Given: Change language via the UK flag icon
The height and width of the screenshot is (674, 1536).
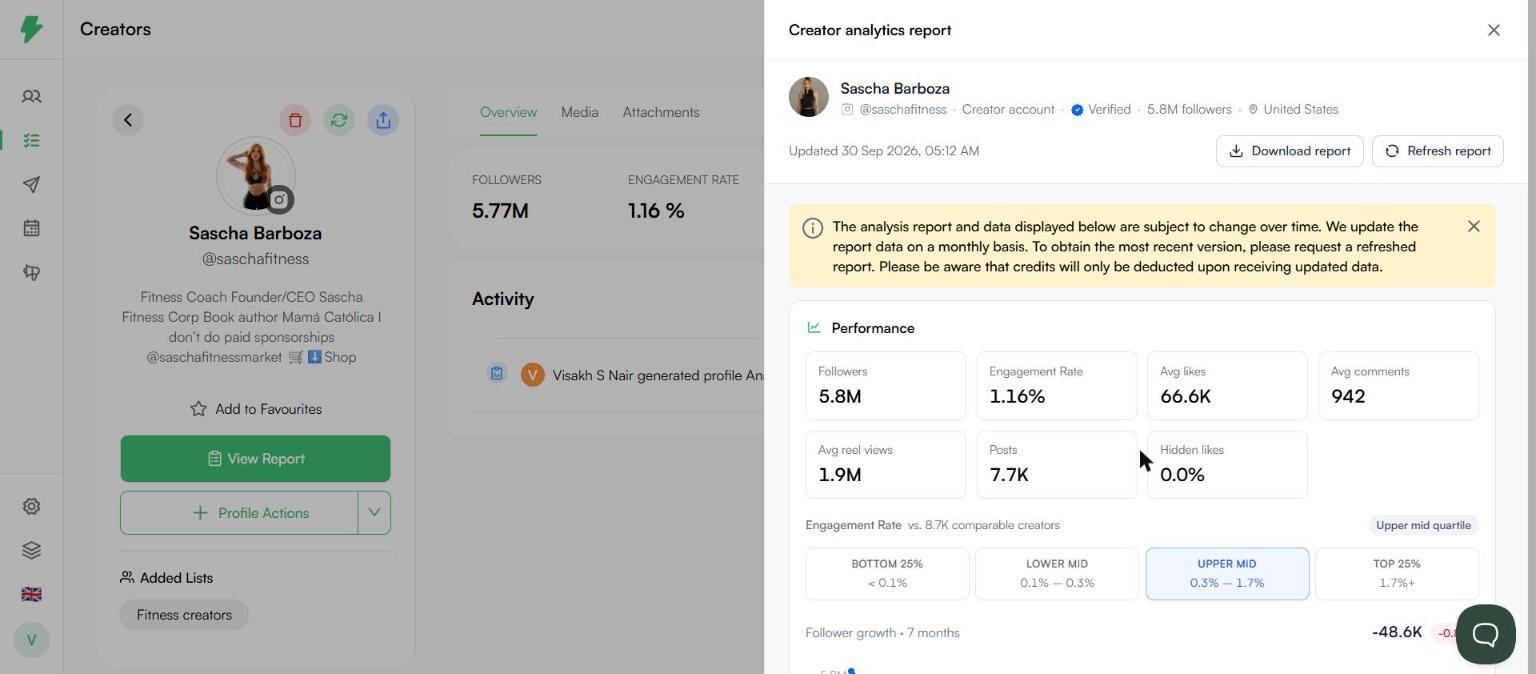Looking at the screenshot, I should tap(32, 595).
